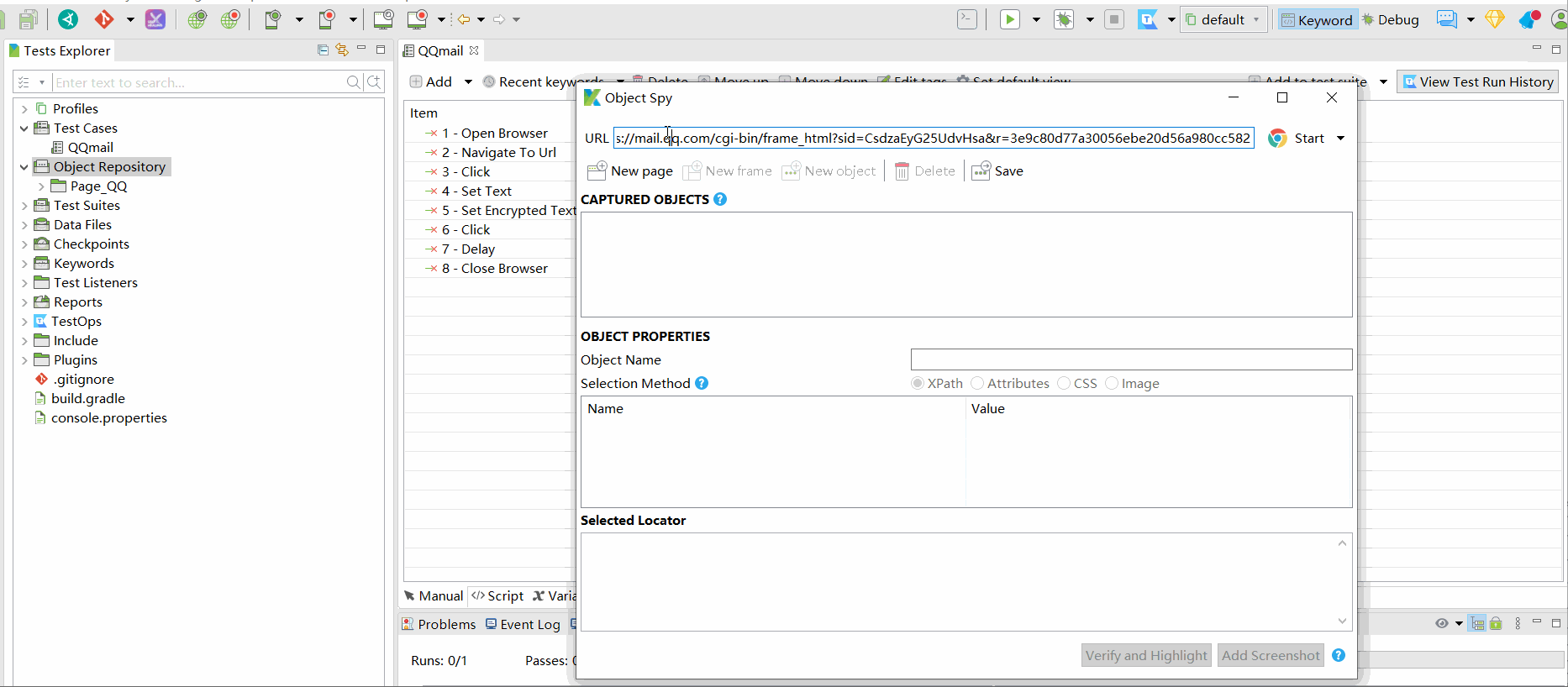Open the notifications bell icon
The image size is (1568, 687).
[x=1529, y=19]
